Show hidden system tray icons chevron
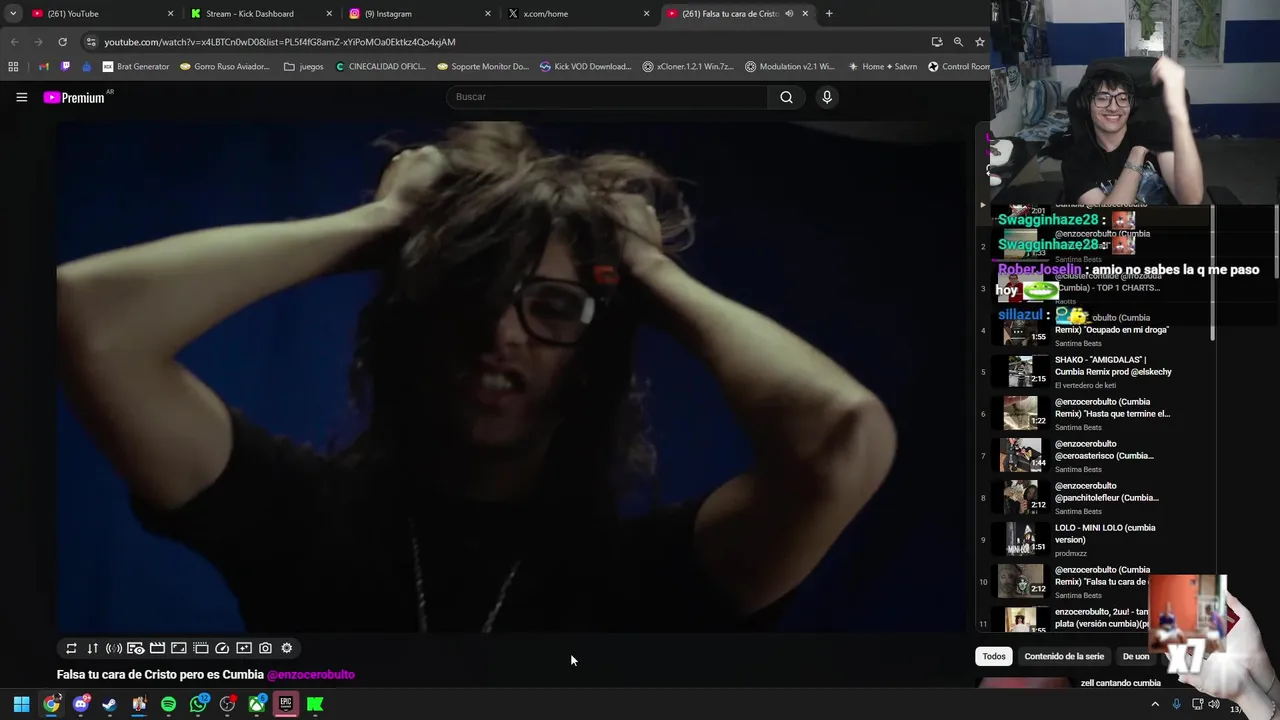Image resolution: width=1280 pixels, height=720 pixels. [1155, 704]
